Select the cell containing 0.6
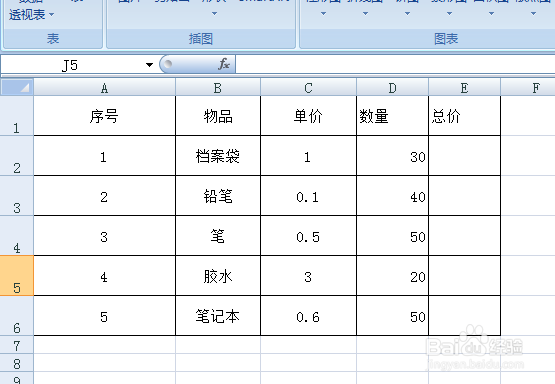This screenshot has width=555, height=384. coord(308,316)
